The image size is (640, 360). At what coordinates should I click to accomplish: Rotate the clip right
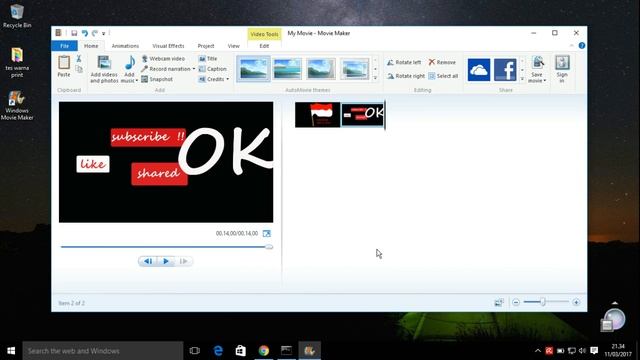(x=406, y=76)
